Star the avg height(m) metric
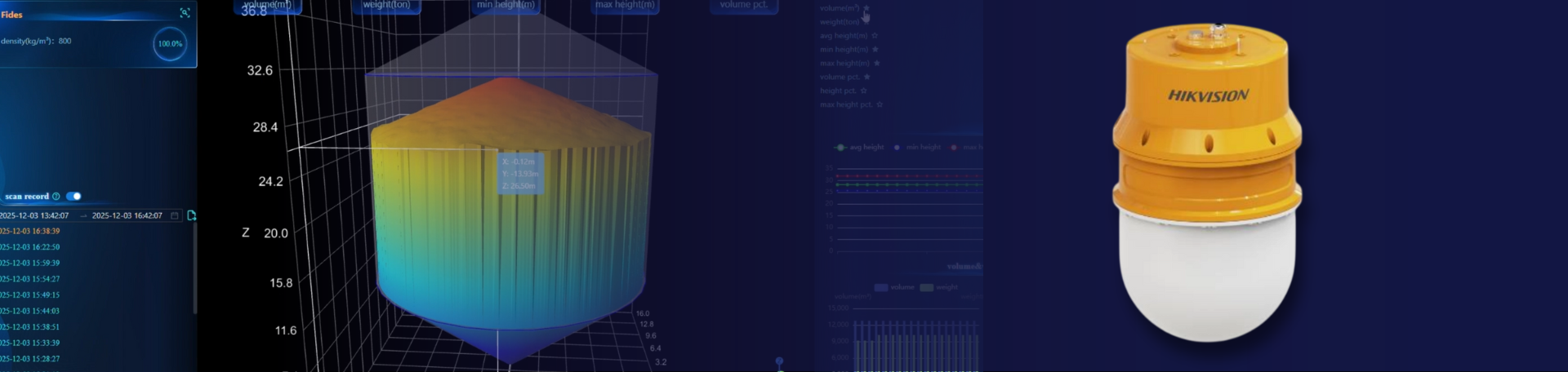This screenshot has height=372, width=1568. [875, 36]
